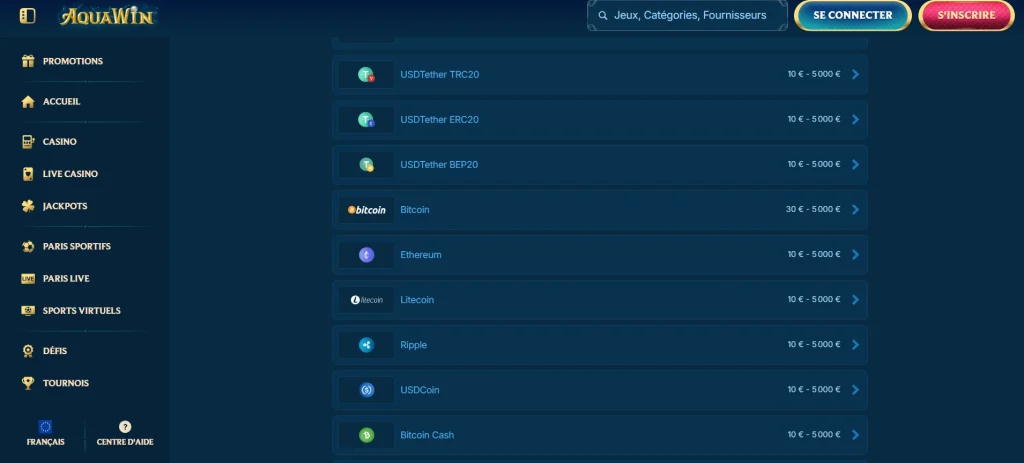The width and height of the screenshot is (1024, 463).
Task: Click the Litecoin logo image
Action: click(x=366, y=300)
